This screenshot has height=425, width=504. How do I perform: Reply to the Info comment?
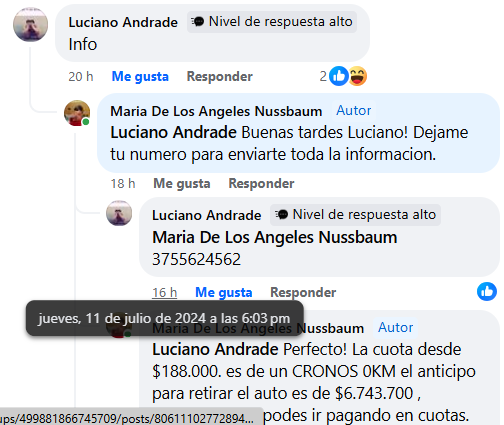(x=220, y=76)
